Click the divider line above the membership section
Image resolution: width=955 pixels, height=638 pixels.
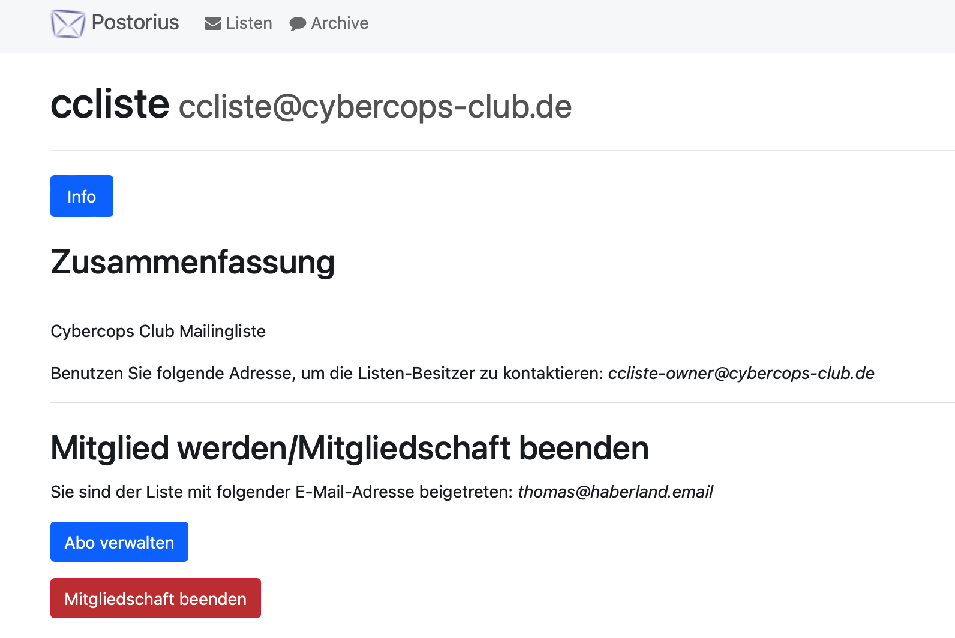point(500,403)
